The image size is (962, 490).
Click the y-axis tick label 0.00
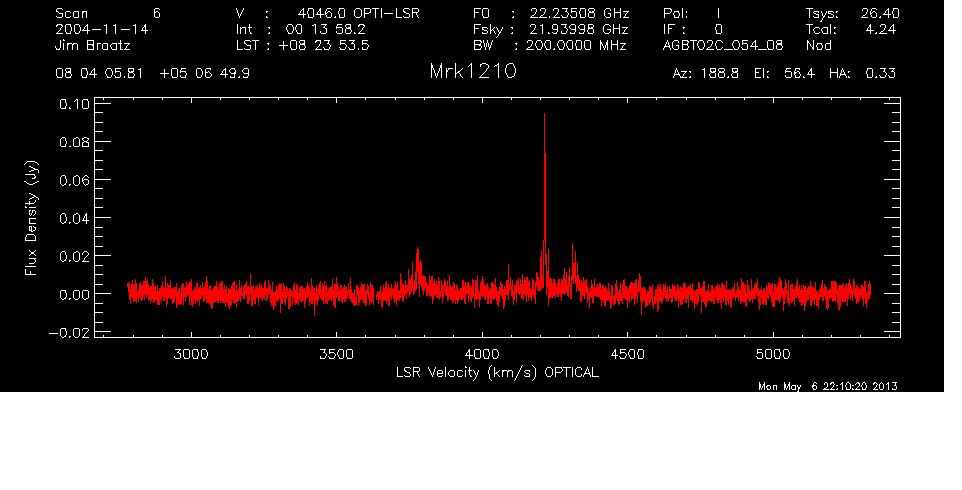pos(74,294)
